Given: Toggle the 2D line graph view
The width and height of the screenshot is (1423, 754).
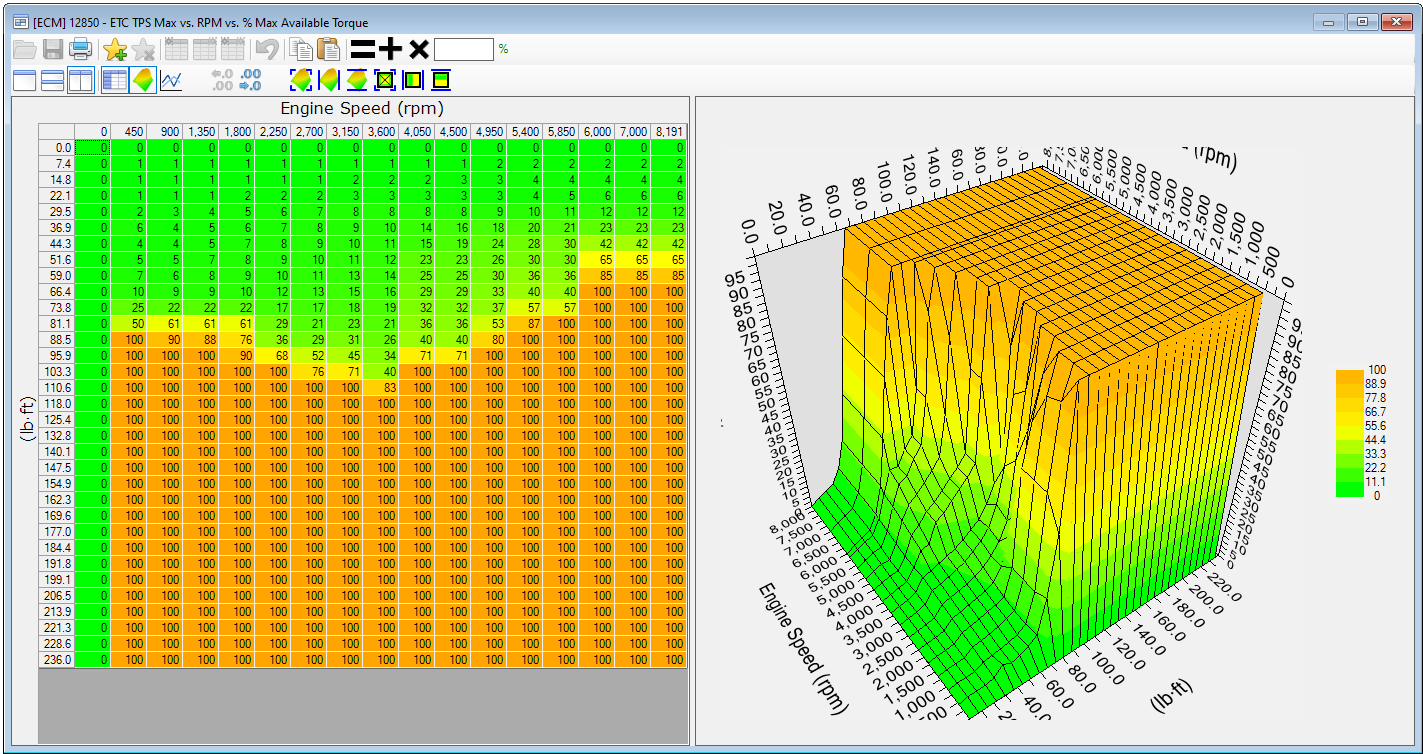Looking at the screenshot, I should point(171,80).
